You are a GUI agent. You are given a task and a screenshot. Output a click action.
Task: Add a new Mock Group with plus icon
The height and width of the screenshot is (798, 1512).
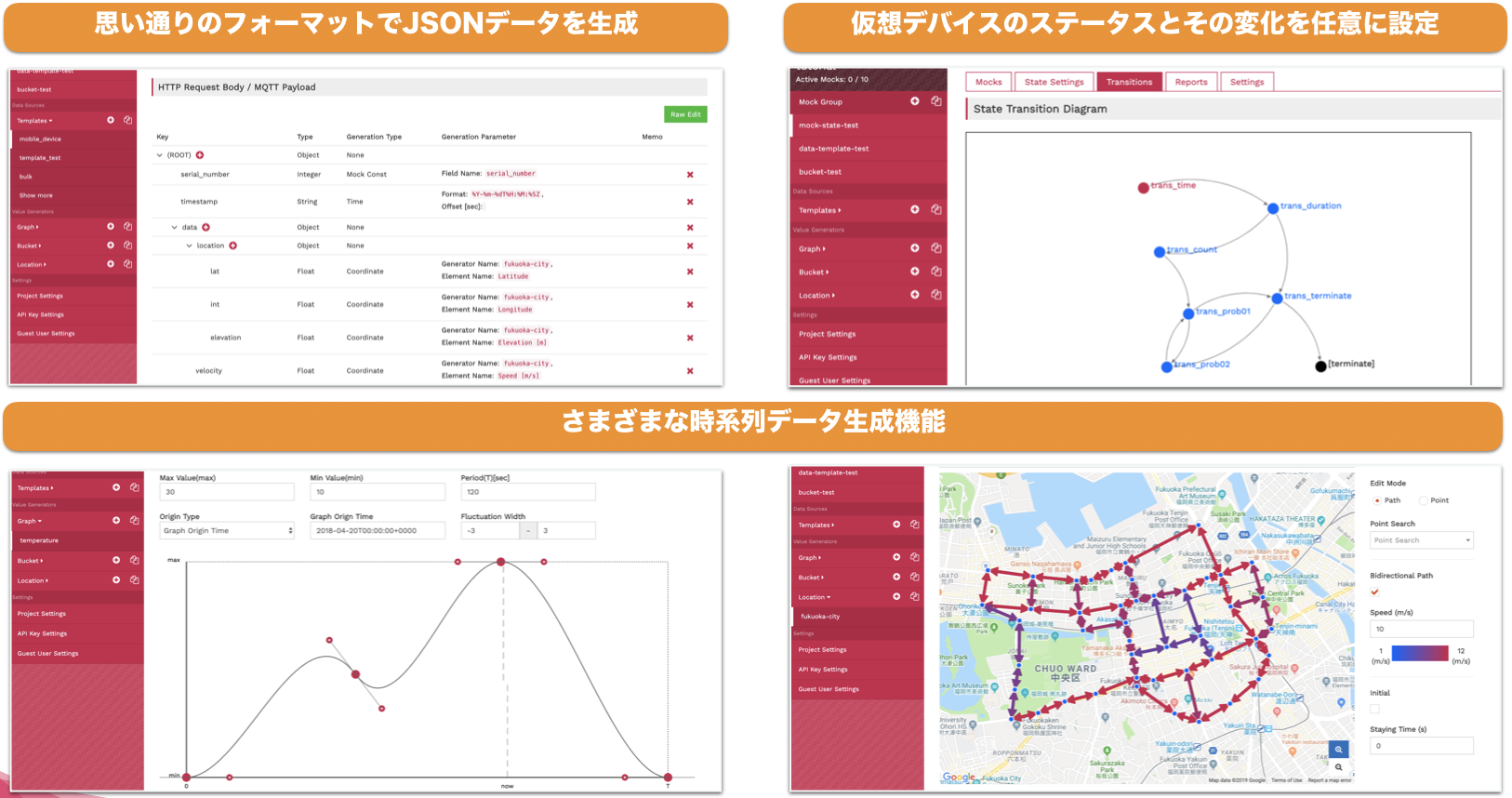(x=915, y=101)
